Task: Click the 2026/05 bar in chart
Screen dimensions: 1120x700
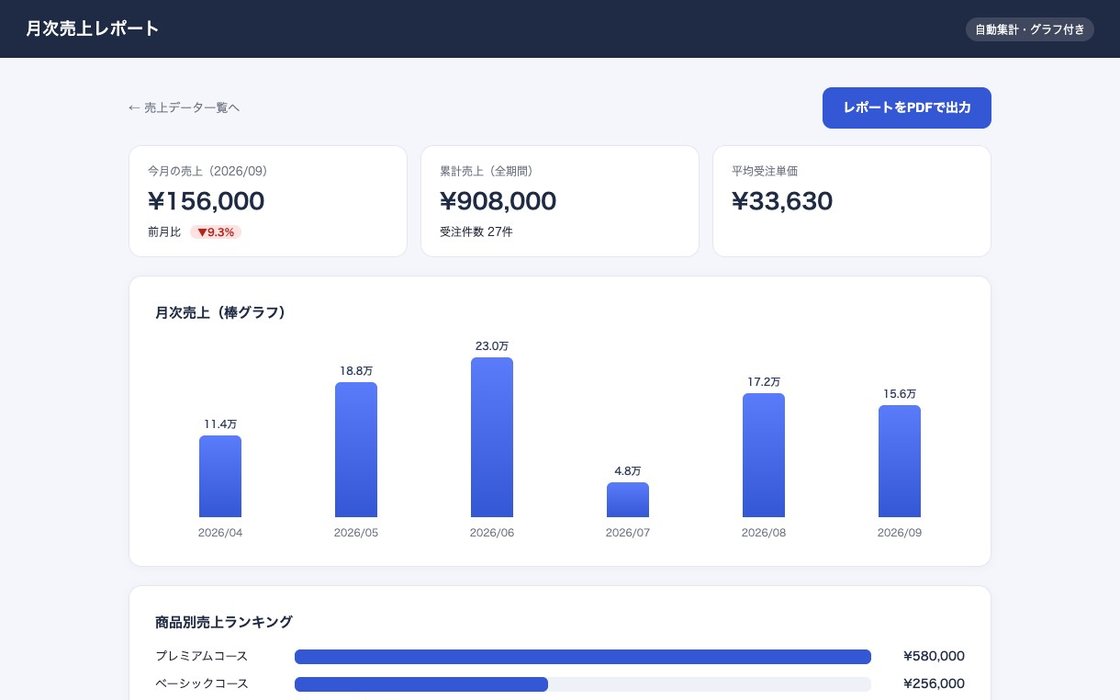Action: 356,450
